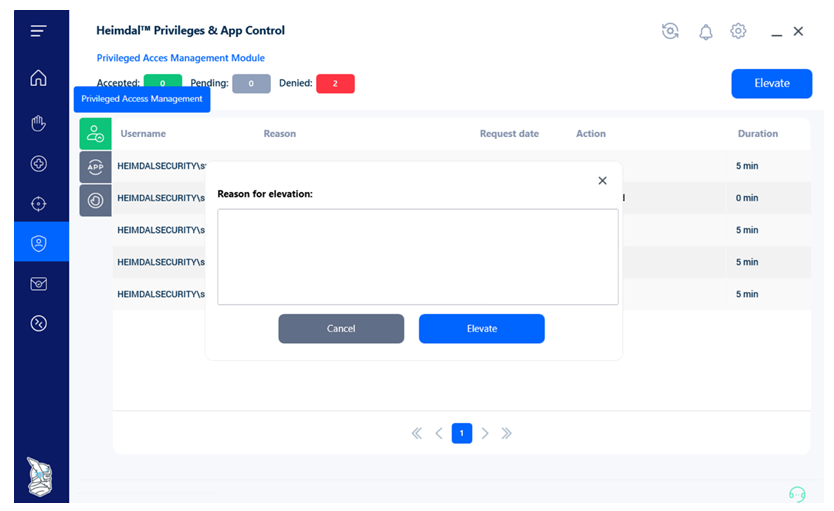Open the crosshair endpoint detection icon

point(38,204)
